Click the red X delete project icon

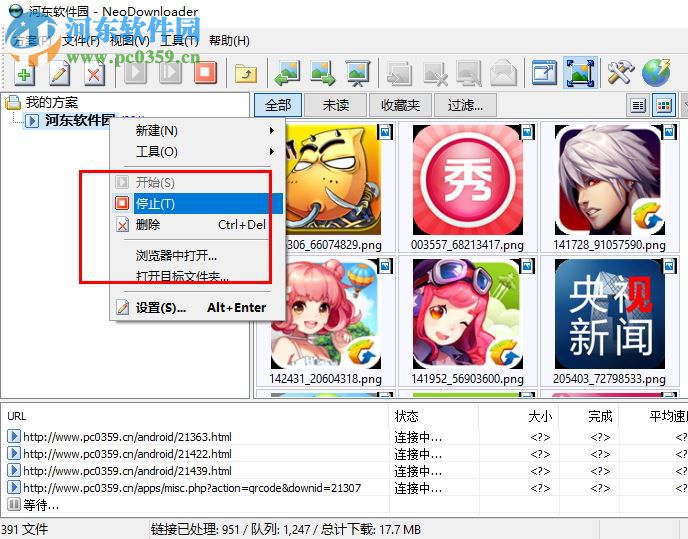pos(93,73)
